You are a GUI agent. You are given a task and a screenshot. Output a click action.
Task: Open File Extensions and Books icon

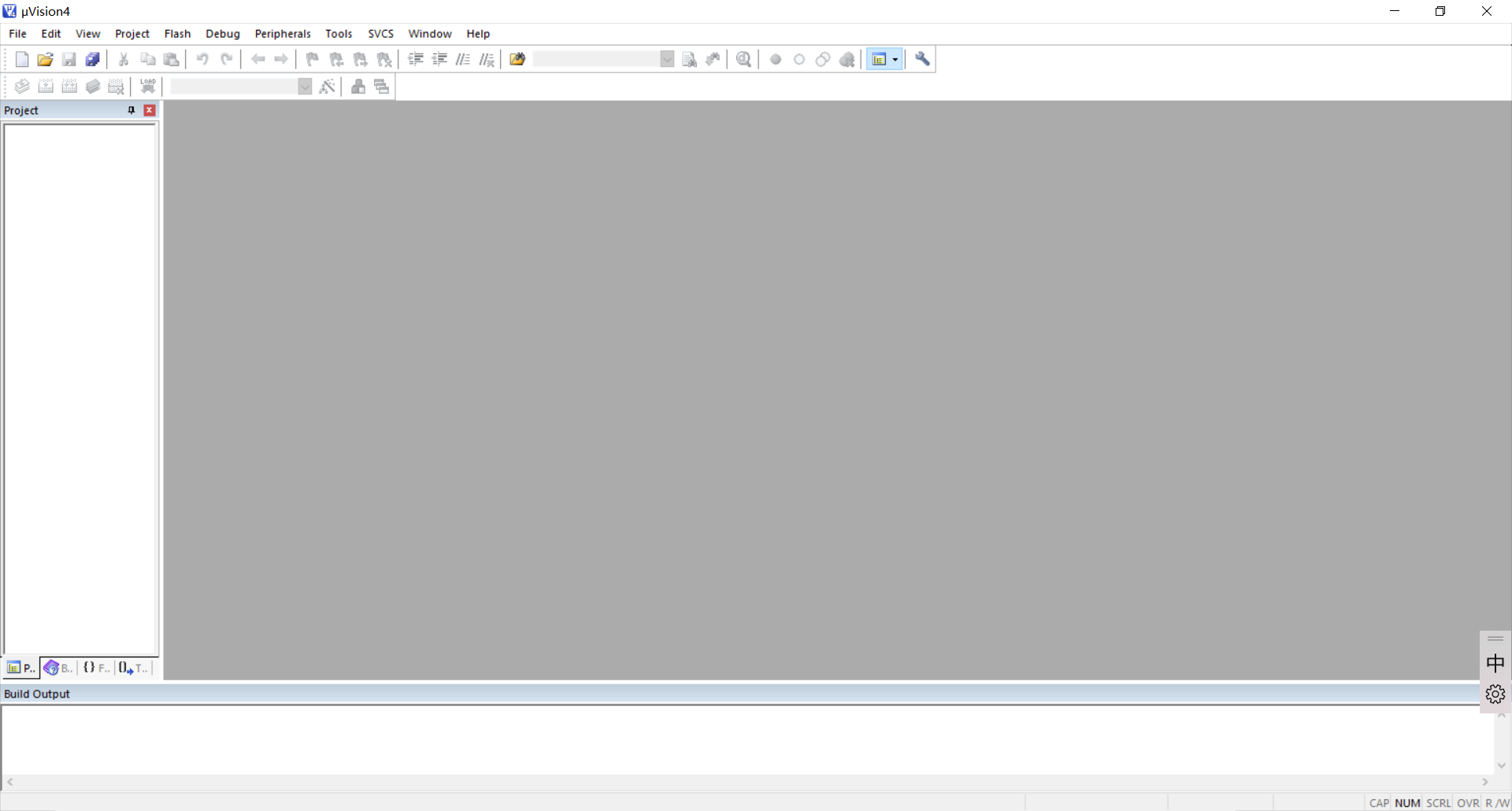click(x=358, y=87)
